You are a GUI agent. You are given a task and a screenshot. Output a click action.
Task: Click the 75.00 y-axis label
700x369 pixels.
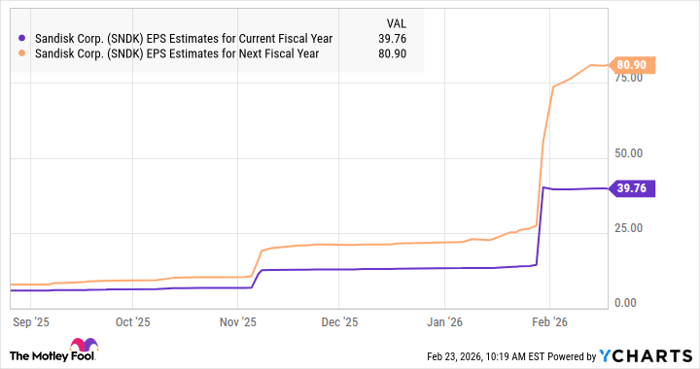click(x=629, y=79)
